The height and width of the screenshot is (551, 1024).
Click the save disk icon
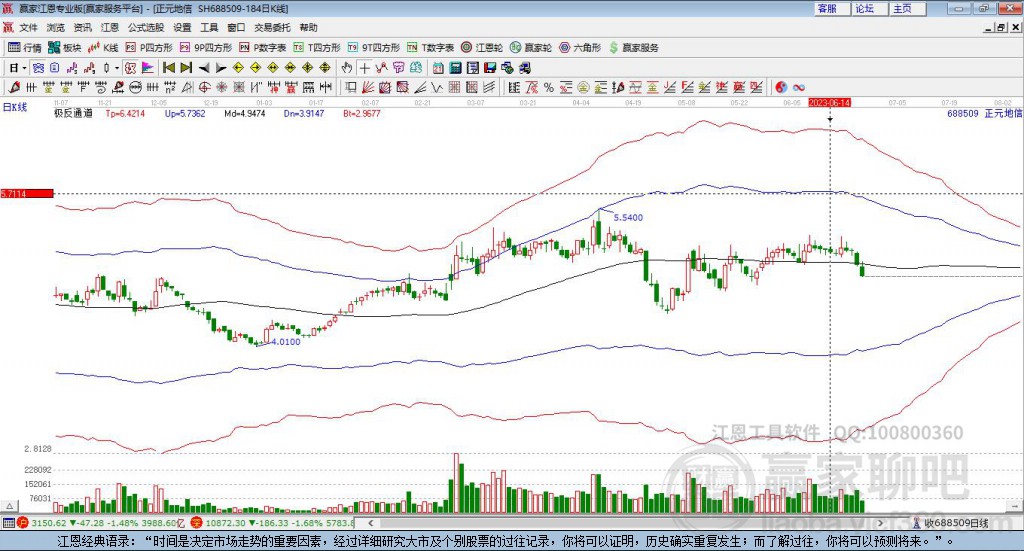point(490,68)
